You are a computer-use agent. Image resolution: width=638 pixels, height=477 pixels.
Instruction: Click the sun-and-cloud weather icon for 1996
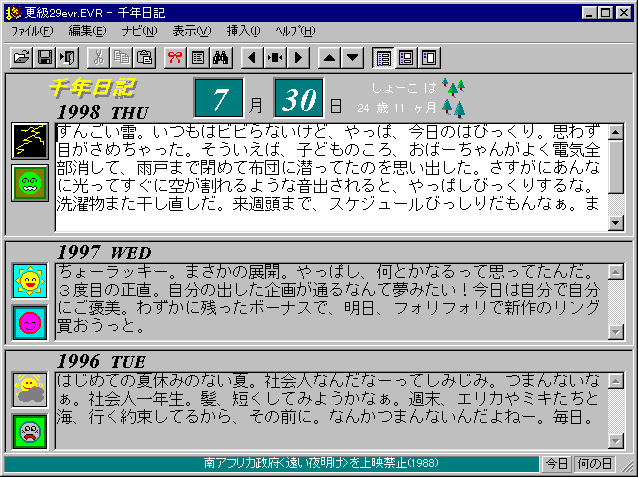coord(30,390)
